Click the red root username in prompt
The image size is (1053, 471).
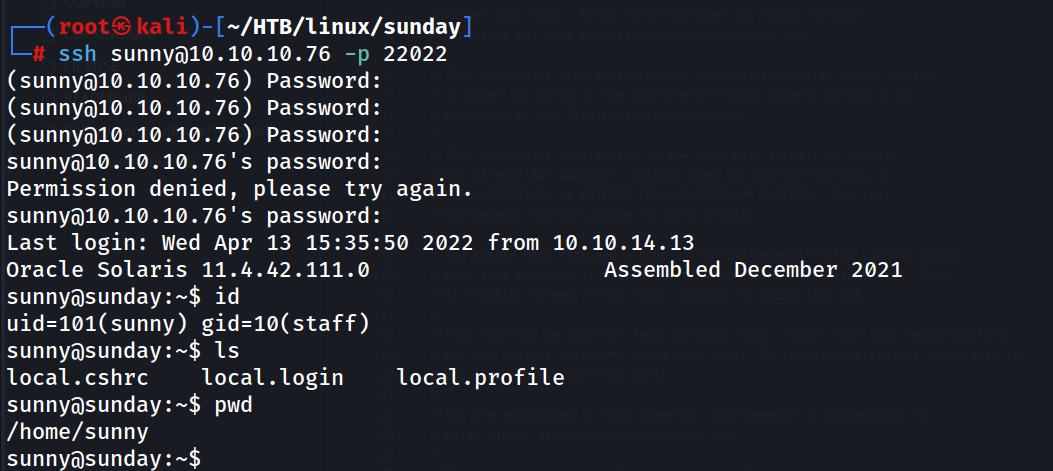tap(85, 28)
